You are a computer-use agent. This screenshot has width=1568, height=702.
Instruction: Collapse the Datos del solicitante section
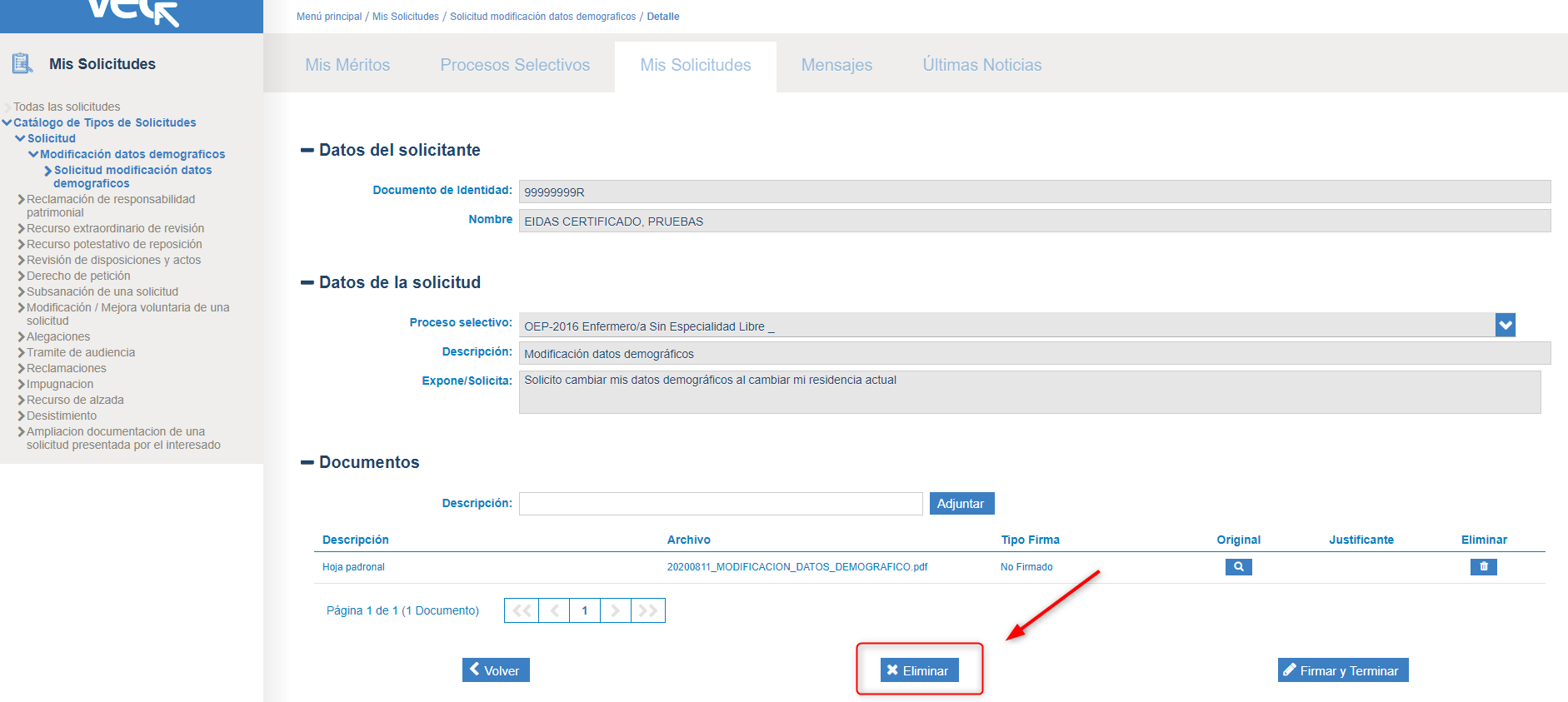pos(307,151)
